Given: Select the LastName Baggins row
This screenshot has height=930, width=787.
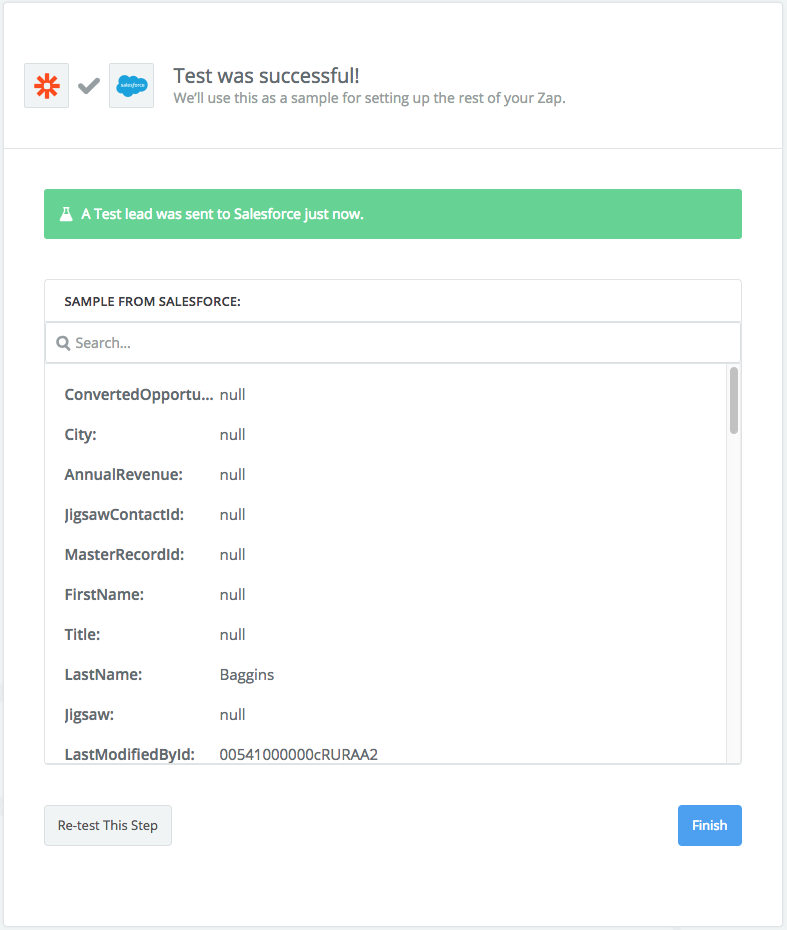Looking at the screenshot, I should (x=385, y=674).
